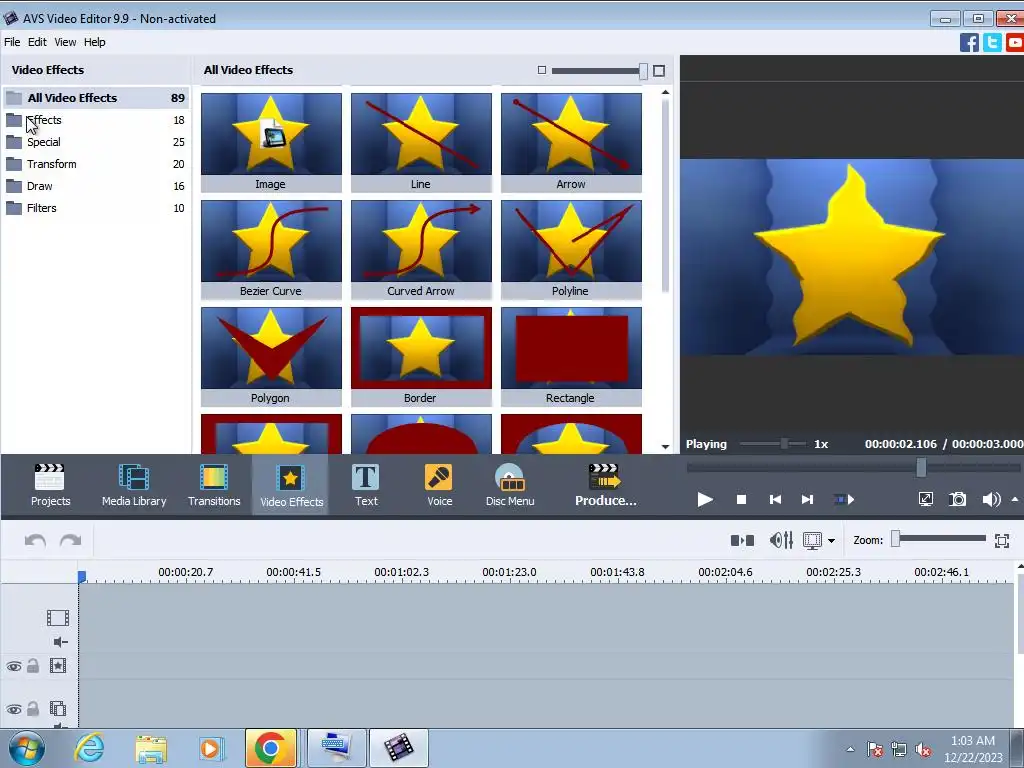The width and height of the screenshot is (1024, 768).
Task: Open the Facebook link icon
Action: (969, 42)
